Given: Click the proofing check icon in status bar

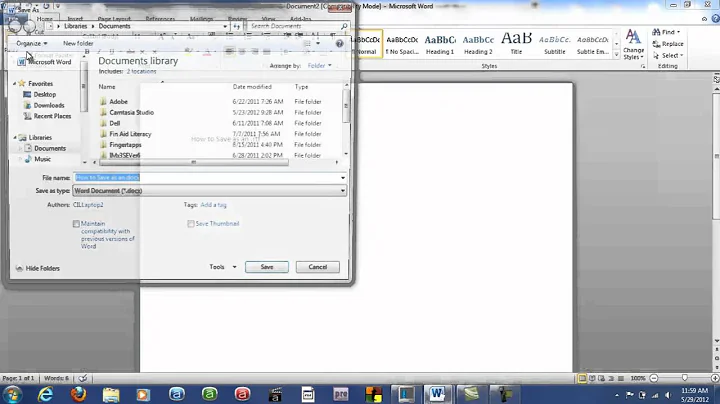Looking at the screenshot, I should pyautogui.click(x=83, y=378).
